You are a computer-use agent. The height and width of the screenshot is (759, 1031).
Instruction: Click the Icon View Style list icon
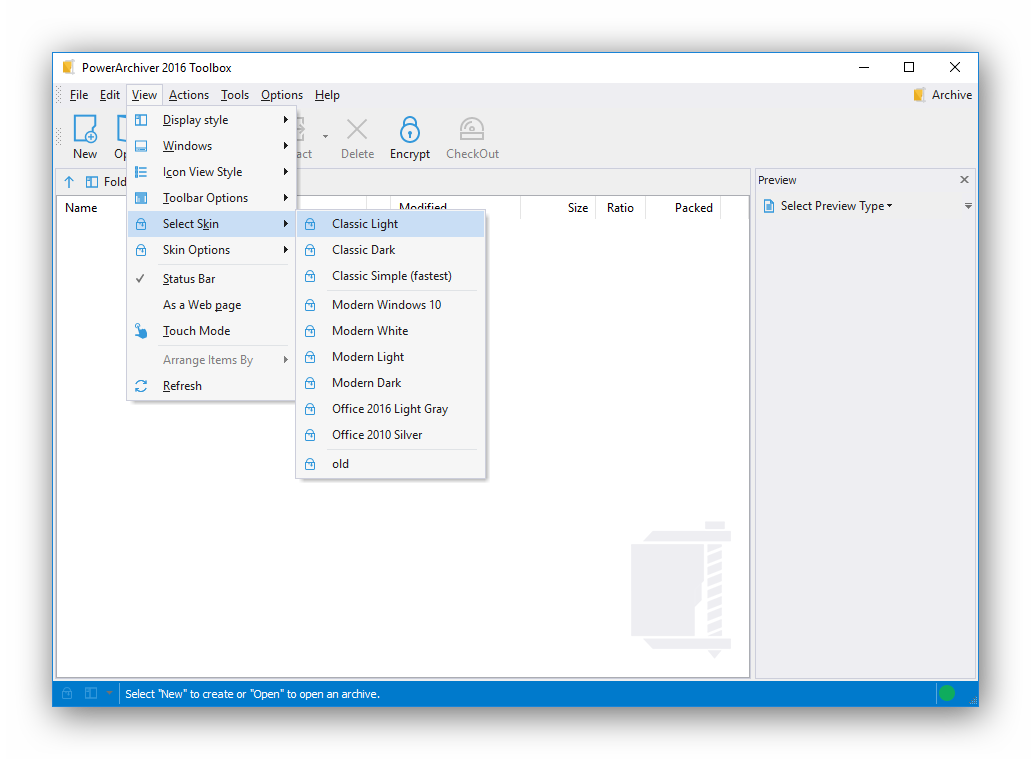[x=141, y=172]
